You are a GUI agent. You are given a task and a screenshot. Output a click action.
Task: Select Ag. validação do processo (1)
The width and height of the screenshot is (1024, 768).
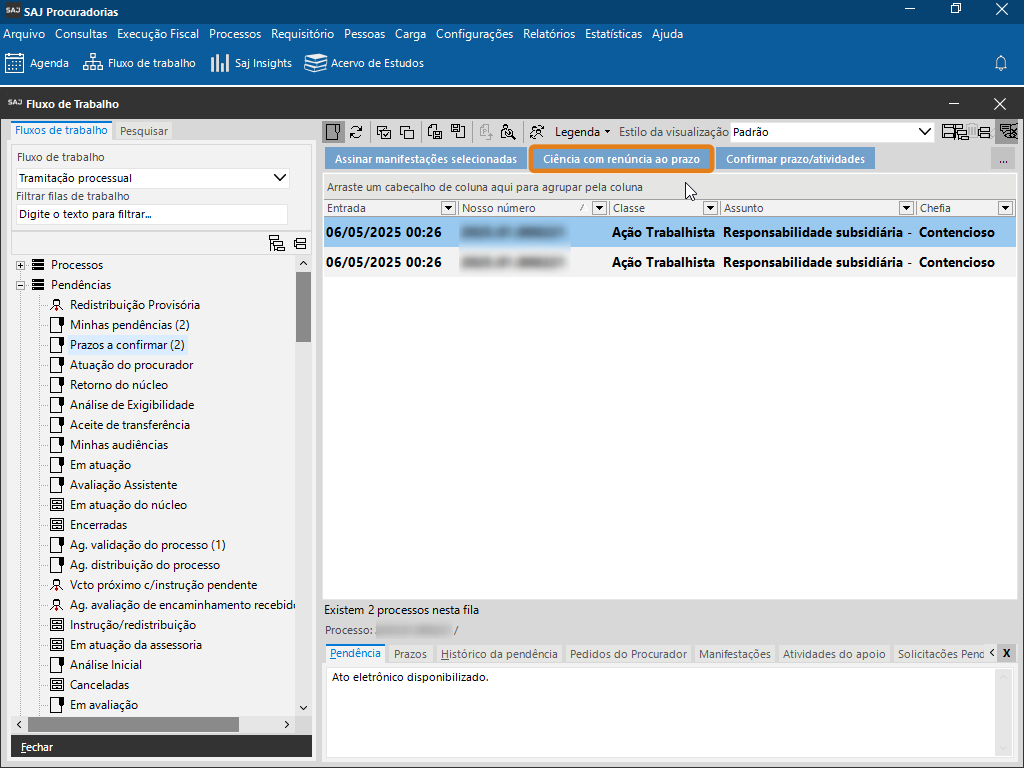pyautogui.click(x=148, y=545)
